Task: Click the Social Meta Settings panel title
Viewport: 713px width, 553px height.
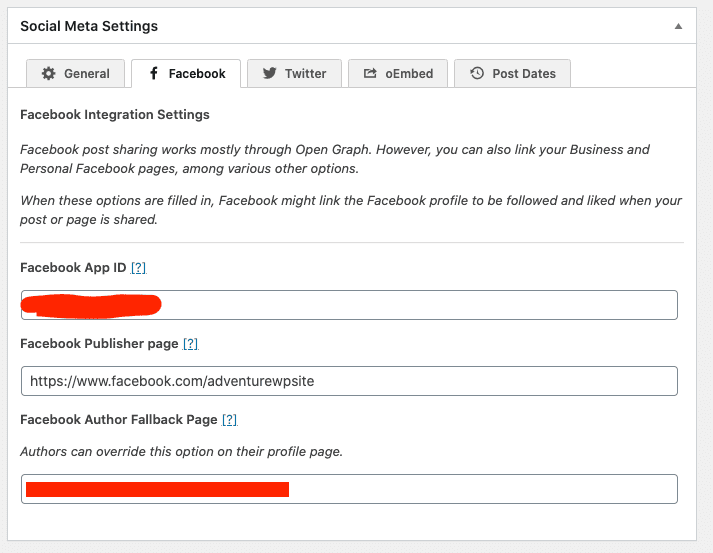Action: point(89,26)
